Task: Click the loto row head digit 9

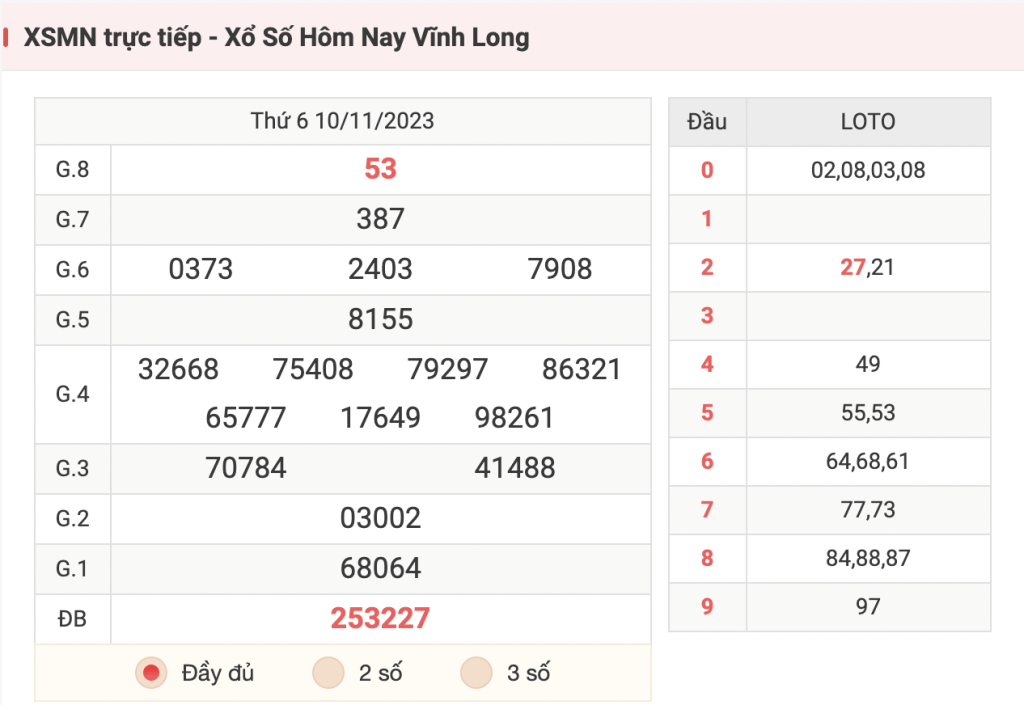Action: click(707, 606)
